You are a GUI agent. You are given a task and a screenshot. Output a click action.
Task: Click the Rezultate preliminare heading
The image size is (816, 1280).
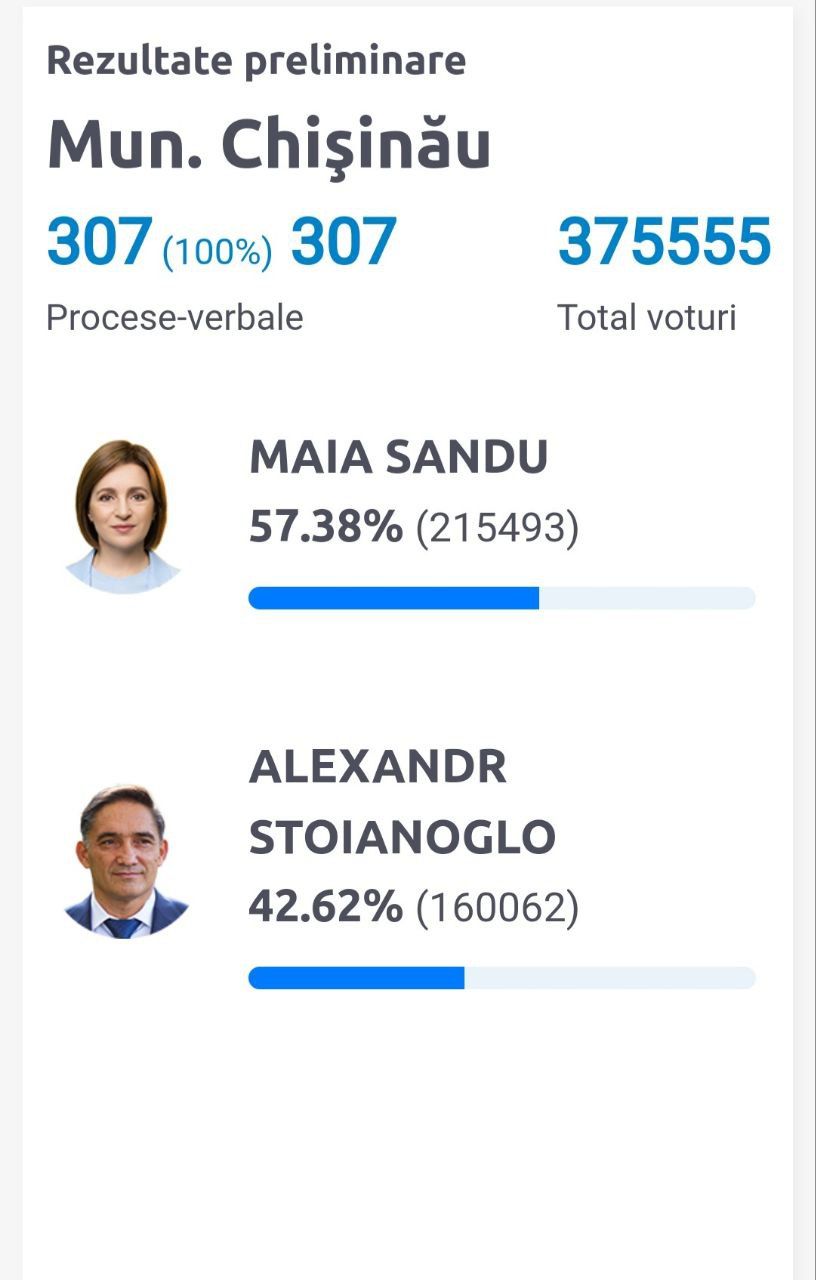coord(256,61)
